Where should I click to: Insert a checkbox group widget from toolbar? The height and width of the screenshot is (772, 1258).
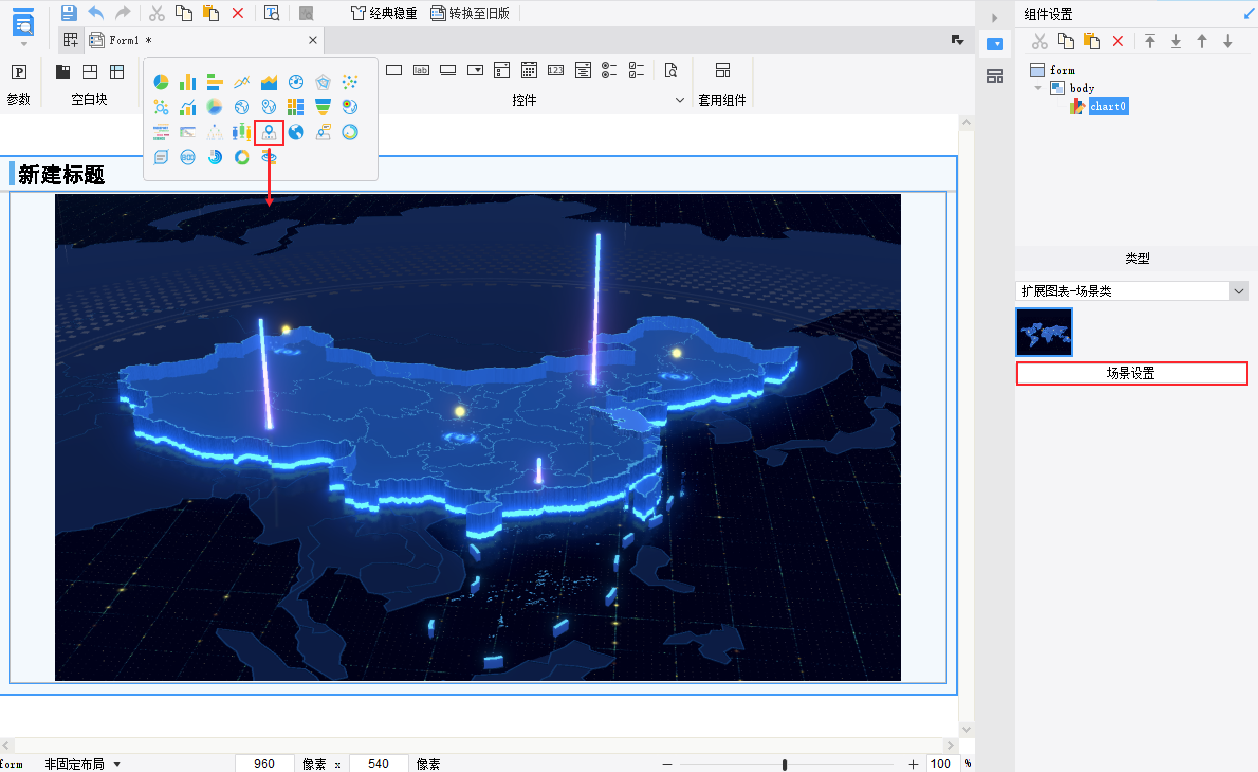[636, 70]
